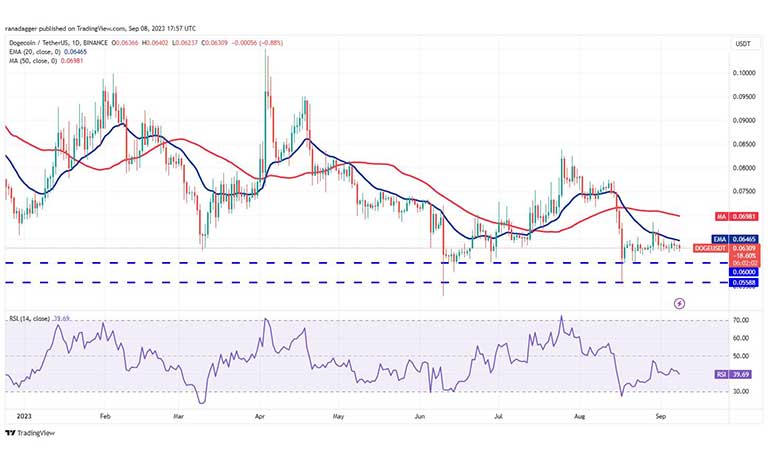Viewport: 768px width, 463px height.
Task: Select the MA (50, close, 0) indicator legend
Action: [x=33, y=61]
